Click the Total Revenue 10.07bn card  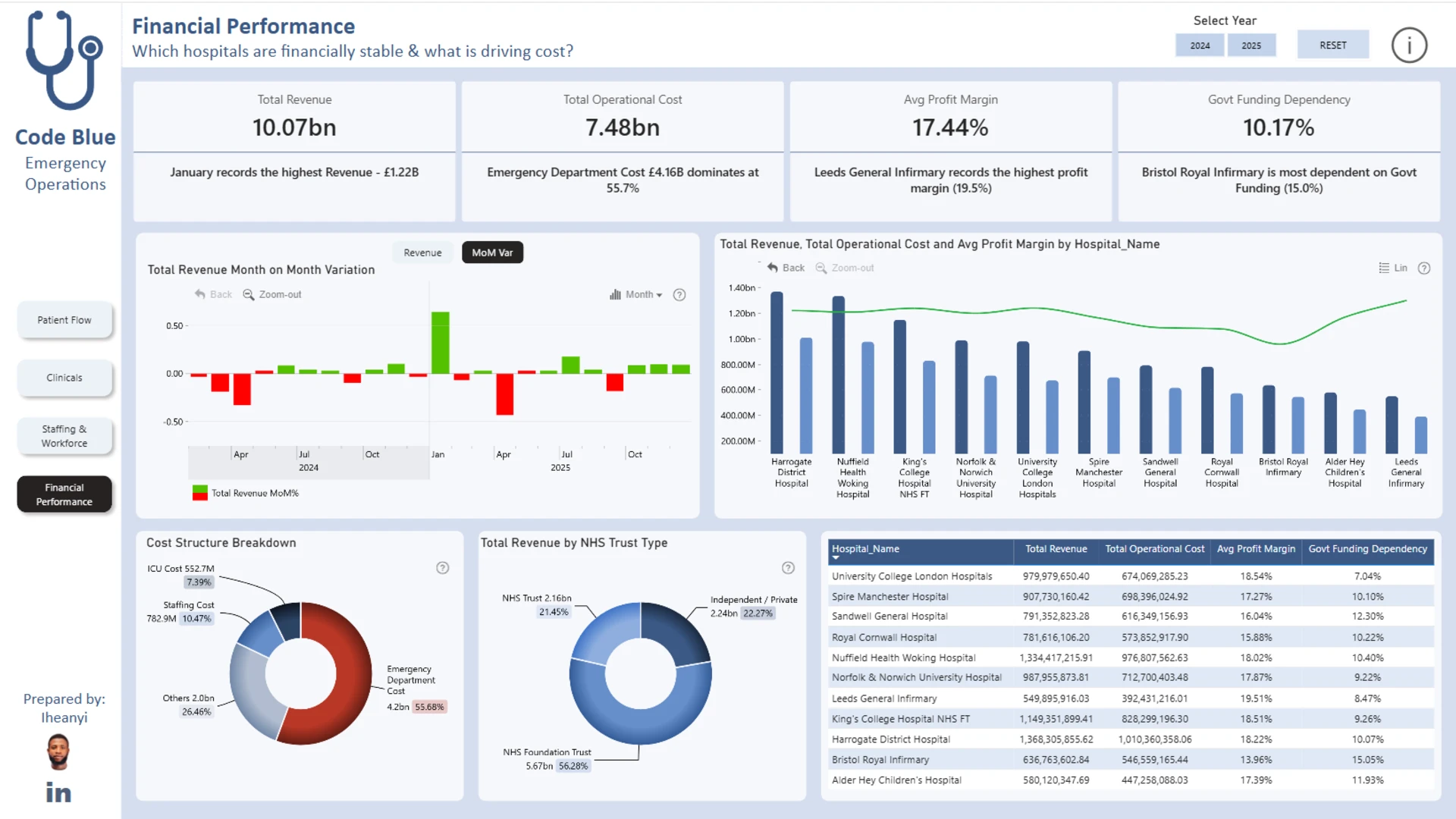(x=294, y=151)
